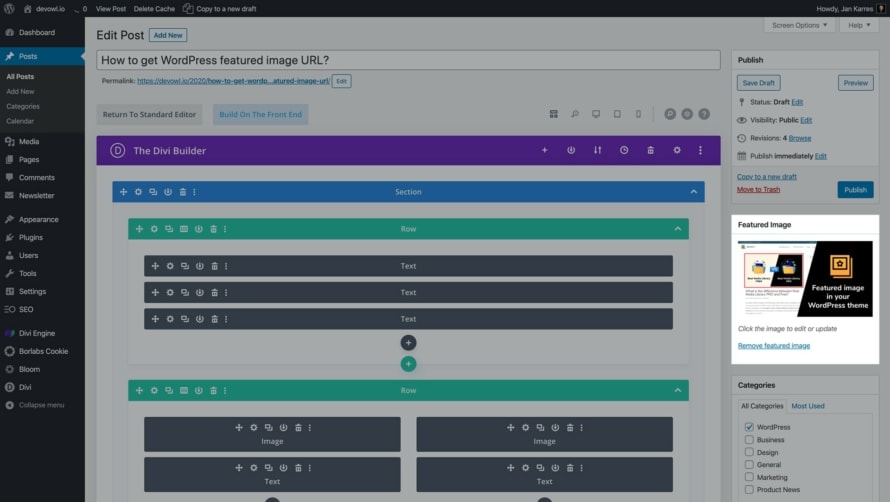Screen dimensions: 890x502
Task: Switch to the Most Used categories tab
Action: click(808, 406)
